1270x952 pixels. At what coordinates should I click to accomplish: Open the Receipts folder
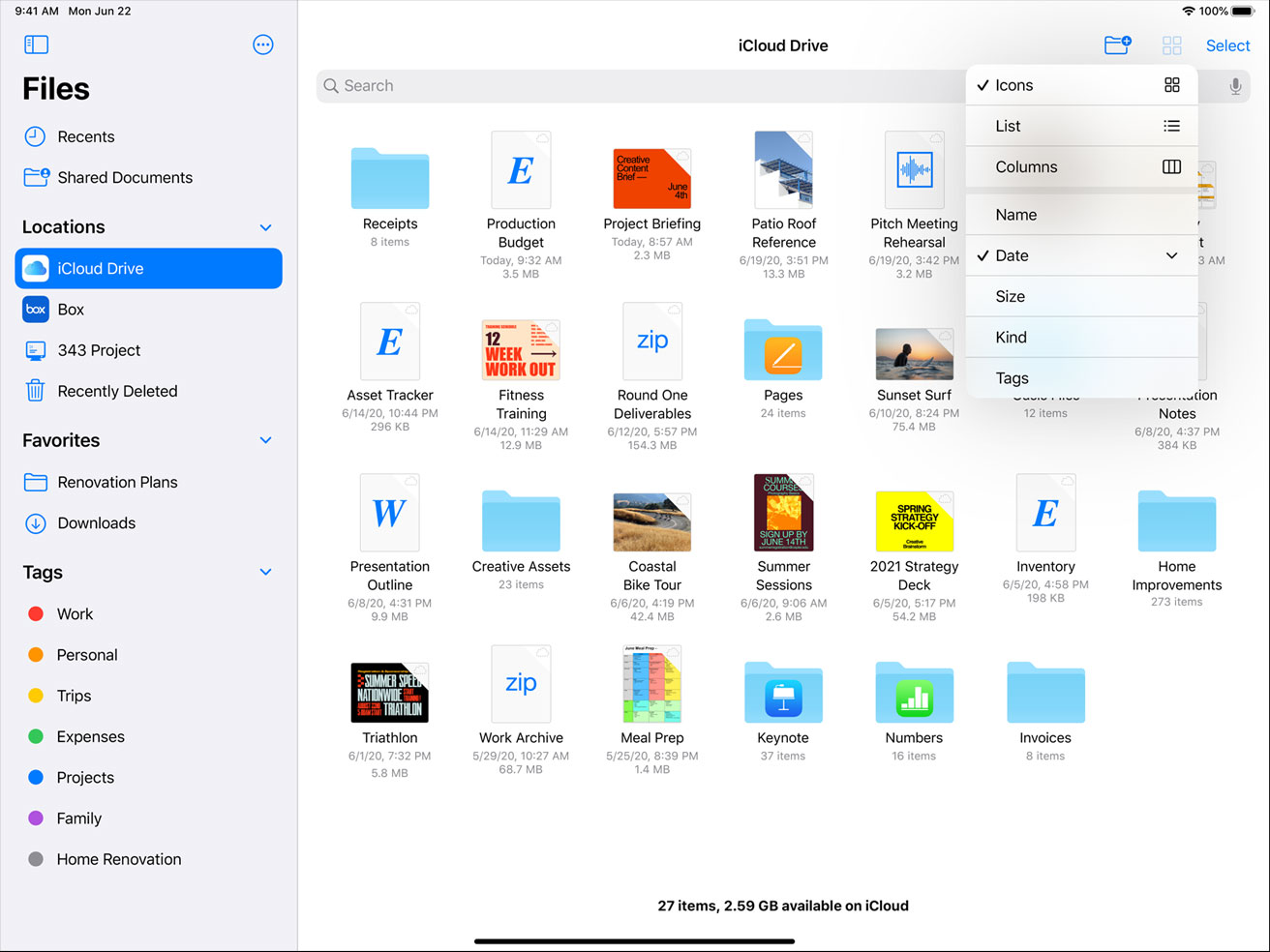(390, 178)
